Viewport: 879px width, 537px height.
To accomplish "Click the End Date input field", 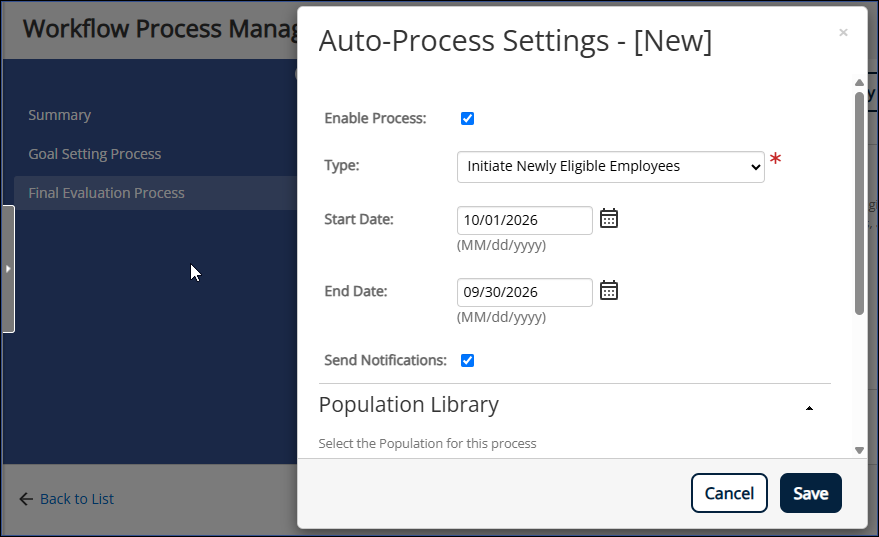I will 525,292.
